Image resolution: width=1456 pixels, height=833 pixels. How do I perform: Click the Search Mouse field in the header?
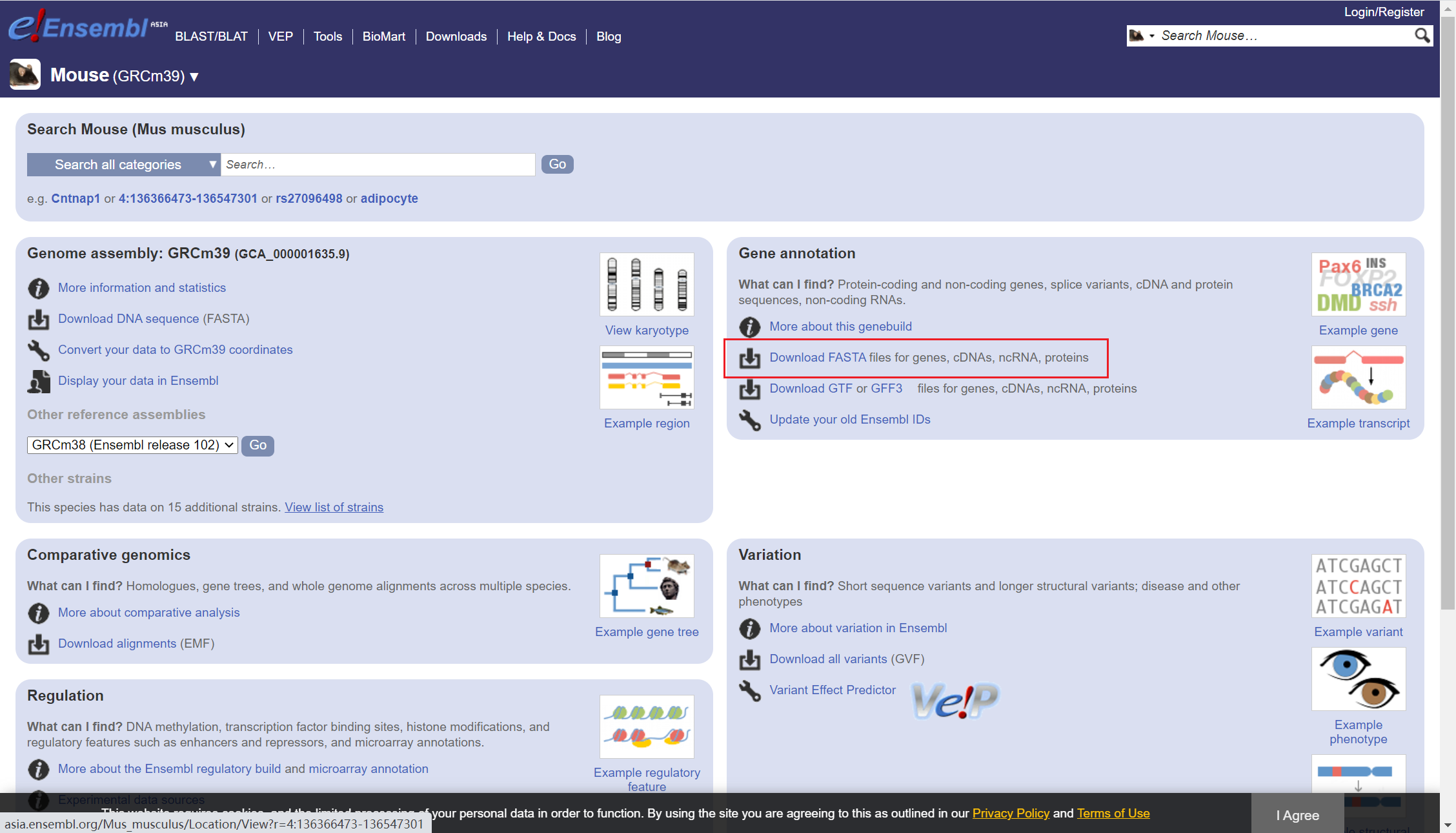click(x=1284, y=36)
